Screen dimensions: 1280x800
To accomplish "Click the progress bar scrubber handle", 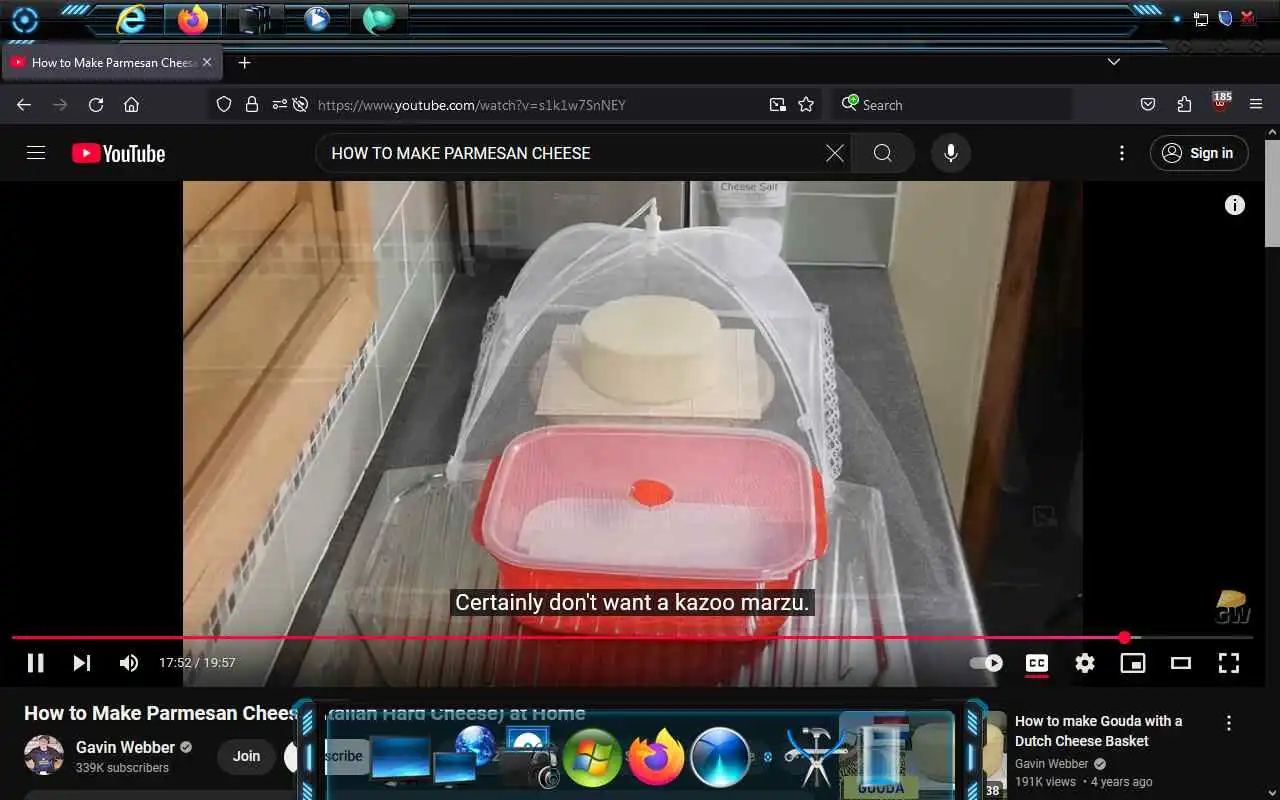I will coord(1124,637).
